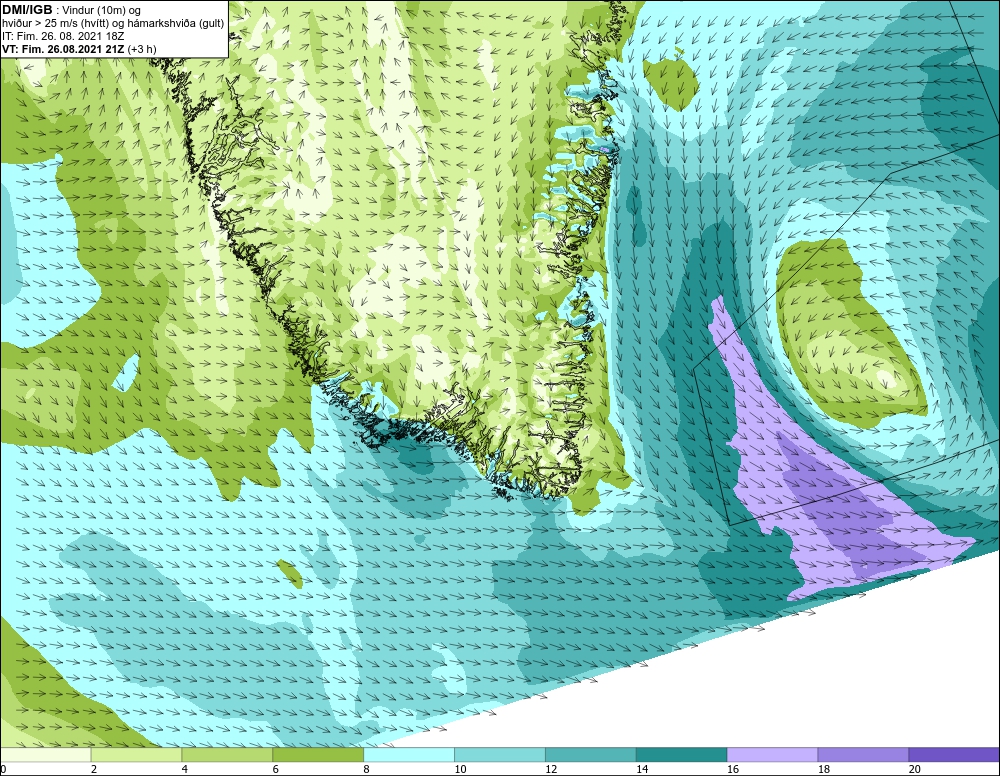Click the 10–12 m/s cyan legend swatch
Image resolution: width=1000 pixels, height=776 pixels.
(499, 755)
